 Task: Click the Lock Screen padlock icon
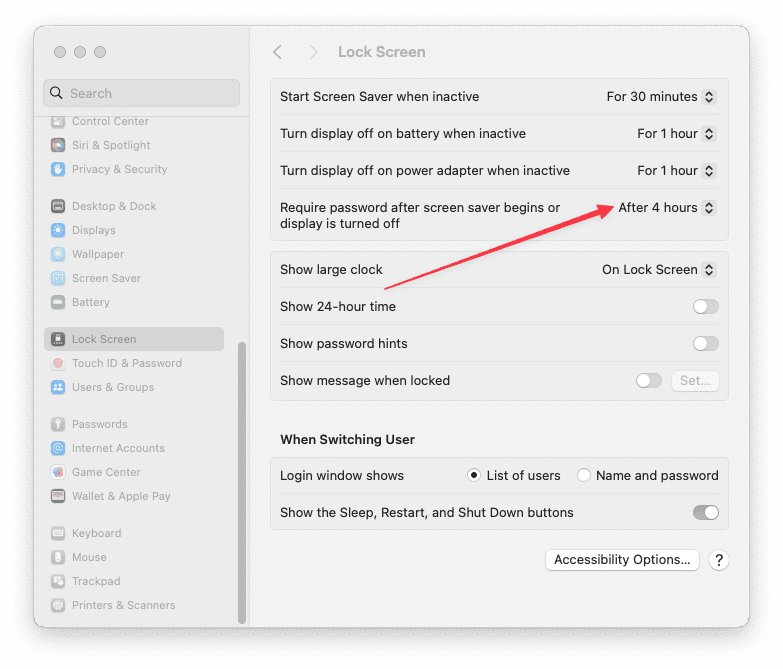pyautogui.click(x=58, y=339)
